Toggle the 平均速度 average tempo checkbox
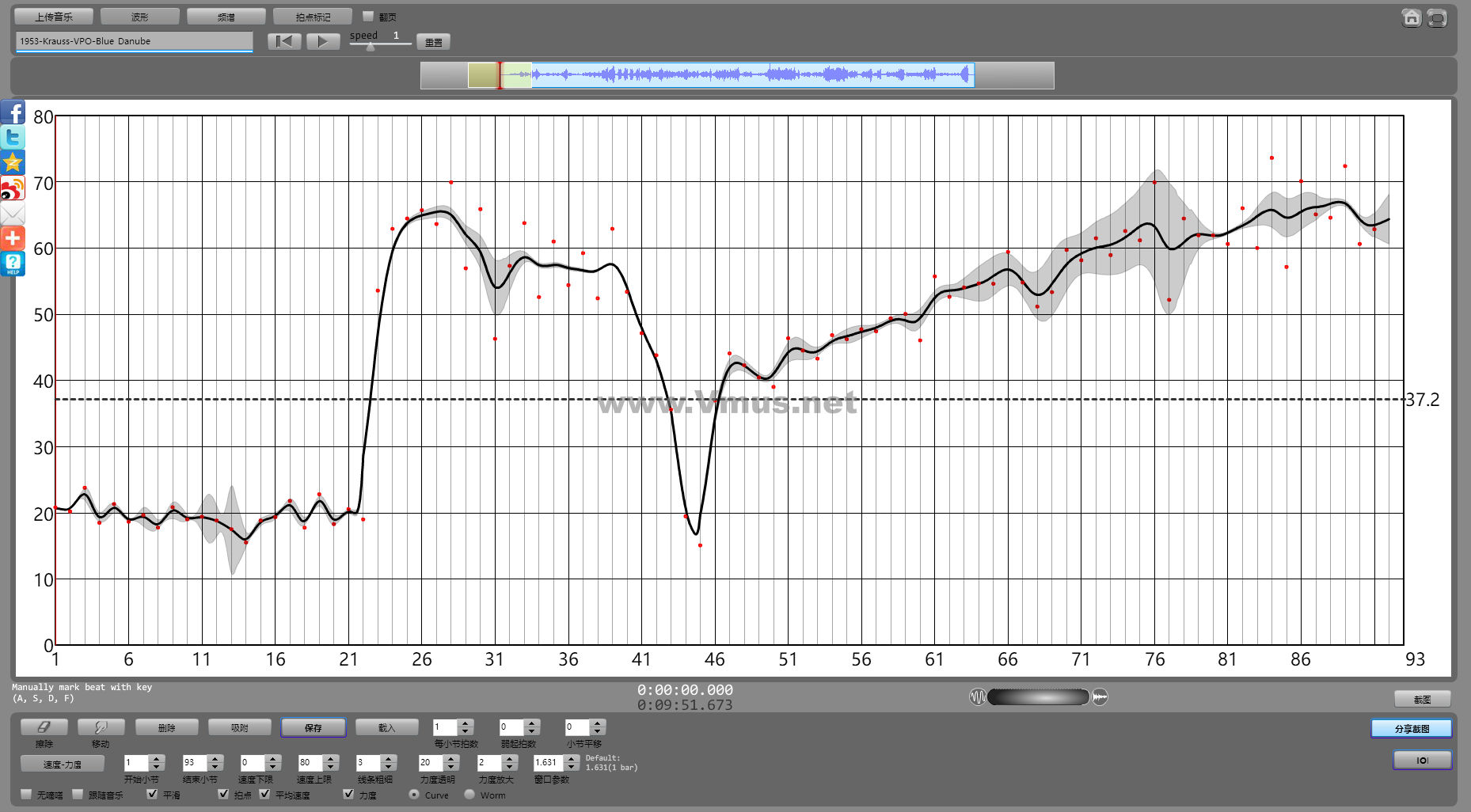This screenshot has height=812, width=1471. [x=264, y=794]
